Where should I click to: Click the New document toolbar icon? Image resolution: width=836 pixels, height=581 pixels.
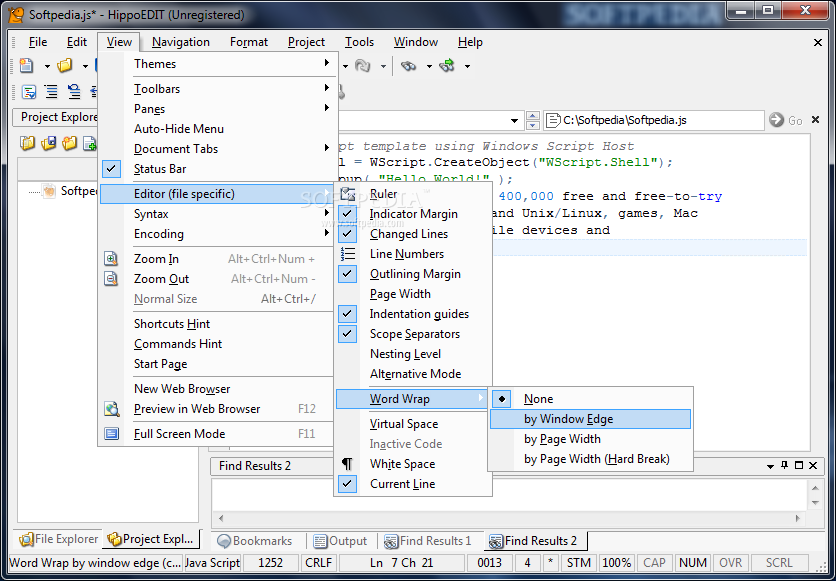26,66
